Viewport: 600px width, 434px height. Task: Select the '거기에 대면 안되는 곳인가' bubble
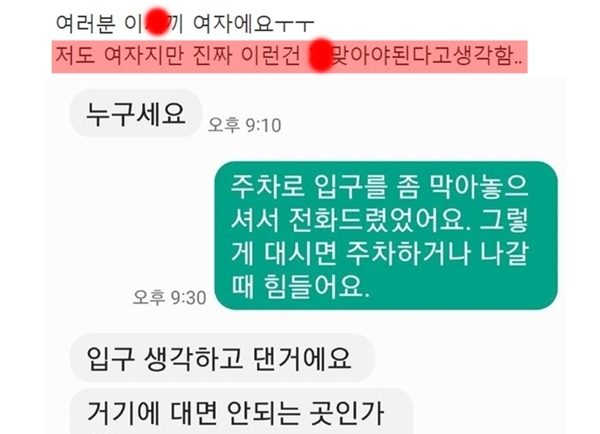[x=241, y=411]
